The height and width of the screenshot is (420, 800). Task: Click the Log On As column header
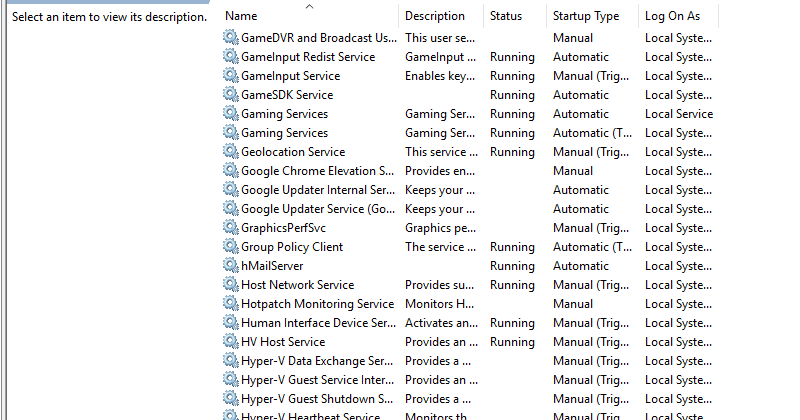click(678, 16)
